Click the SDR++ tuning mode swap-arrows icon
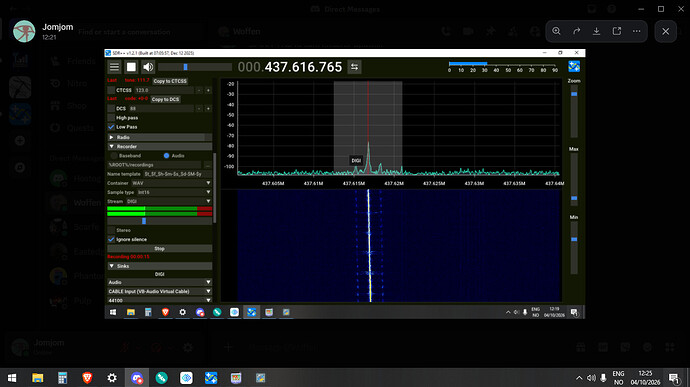 (354, 67)
